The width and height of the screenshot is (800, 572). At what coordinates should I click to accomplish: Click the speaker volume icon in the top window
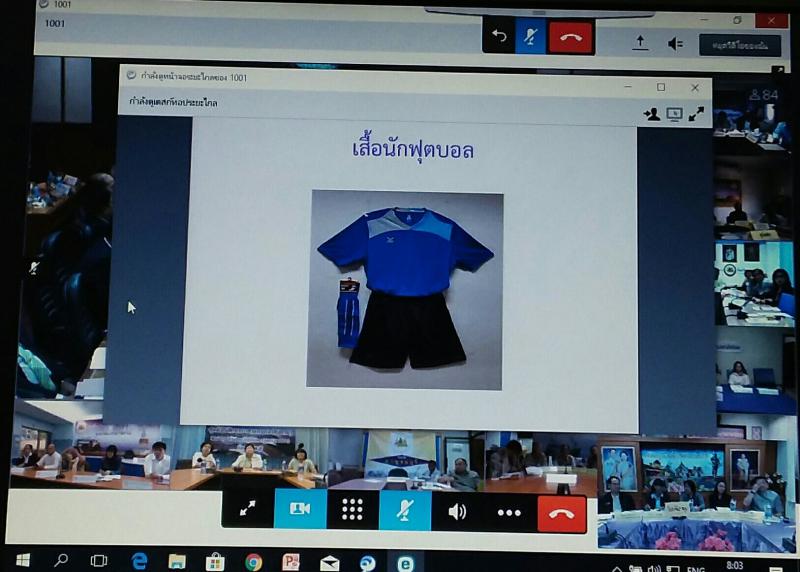(x=675, y=44)
